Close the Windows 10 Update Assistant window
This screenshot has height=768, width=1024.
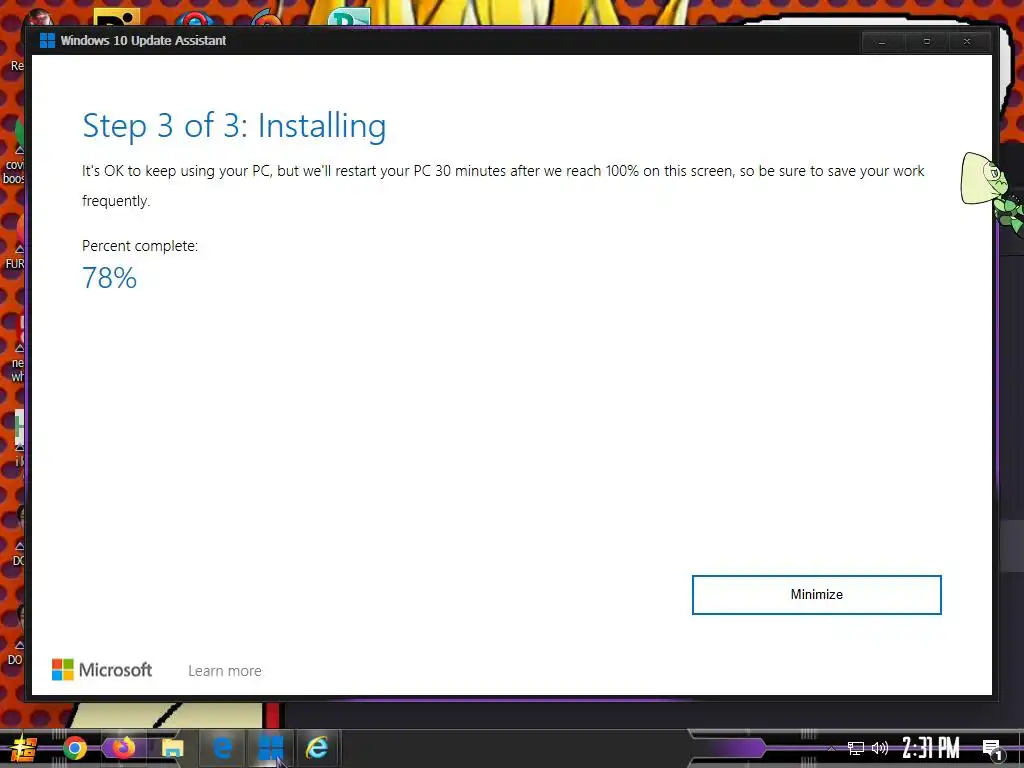pyautogui.click(x=967, y=42)
